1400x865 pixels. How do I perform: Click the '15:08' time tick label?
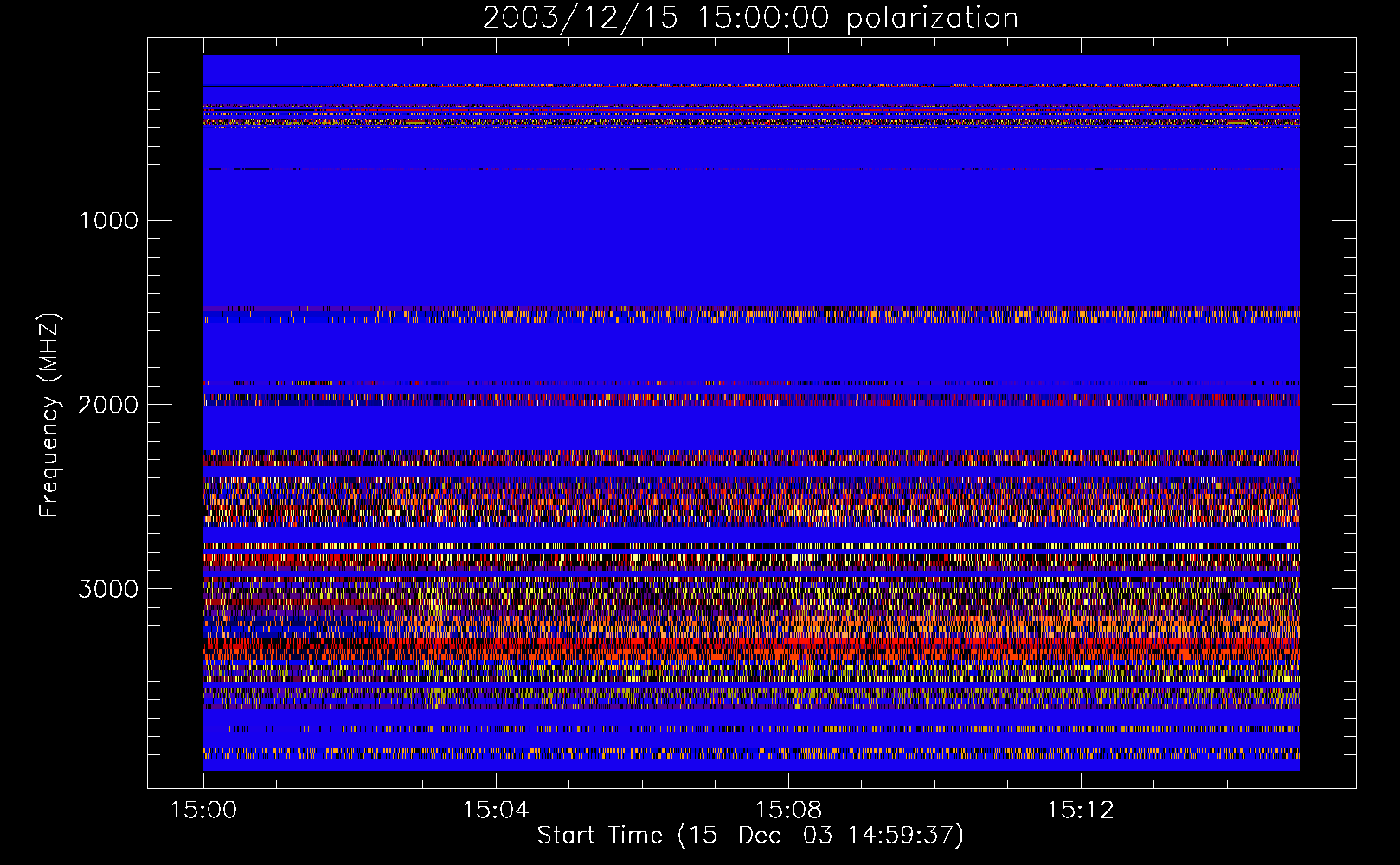coord(787,810)
